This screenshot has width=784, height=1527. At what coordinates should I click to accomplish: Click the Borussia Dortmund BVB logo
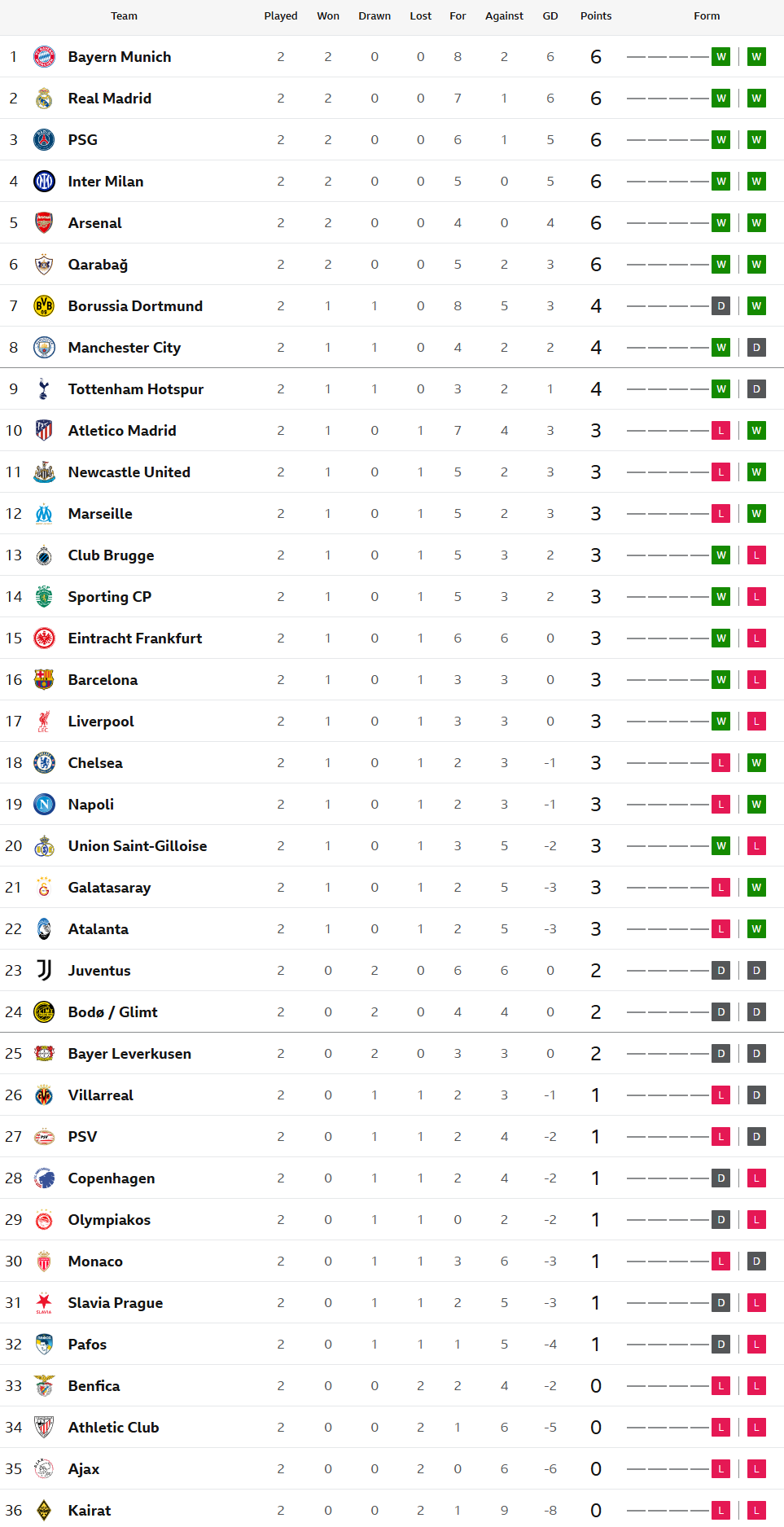(44, 306)
